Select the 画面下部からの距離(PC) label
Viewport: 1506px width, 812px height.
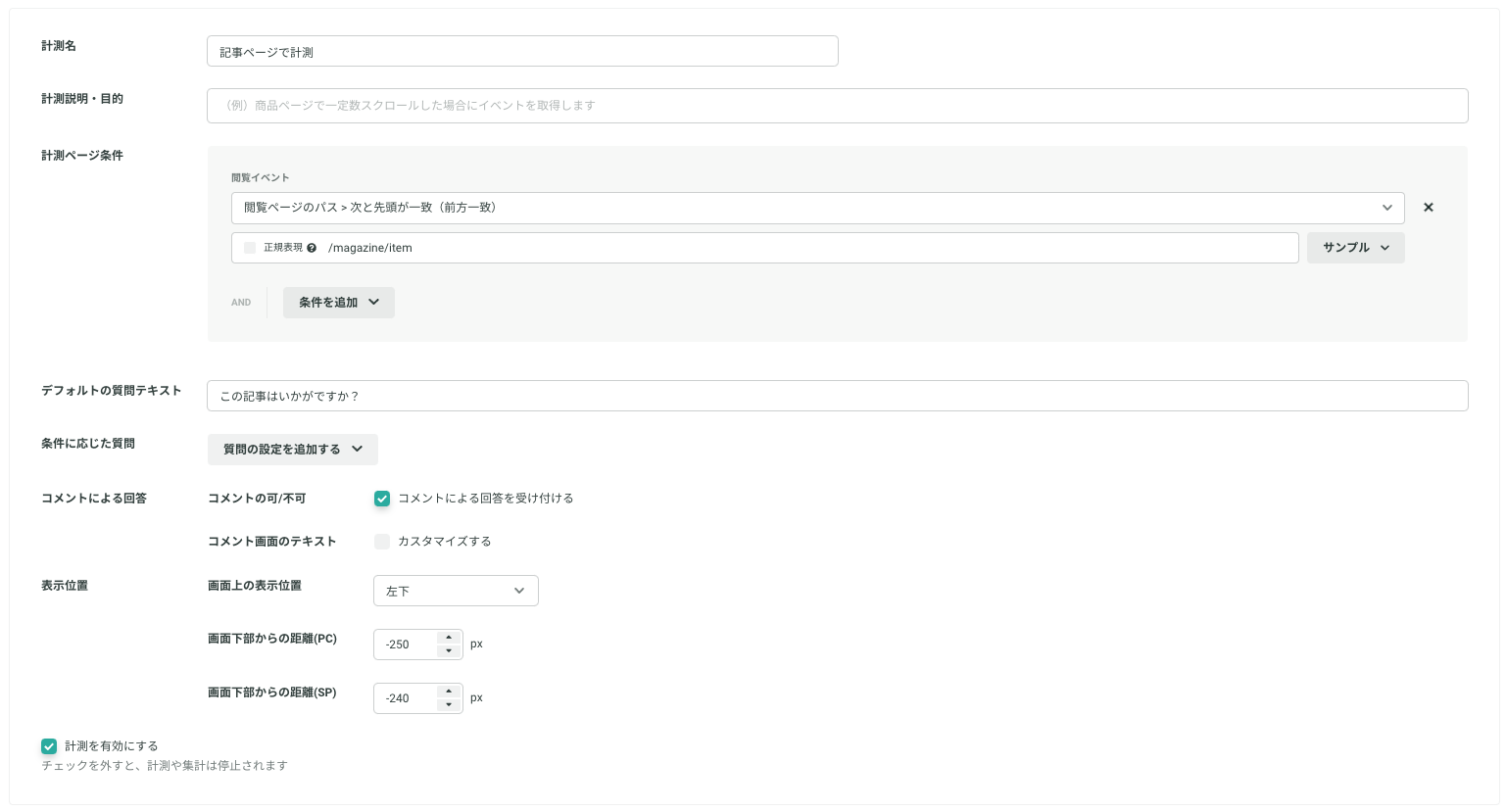click(x=272, y=639)
